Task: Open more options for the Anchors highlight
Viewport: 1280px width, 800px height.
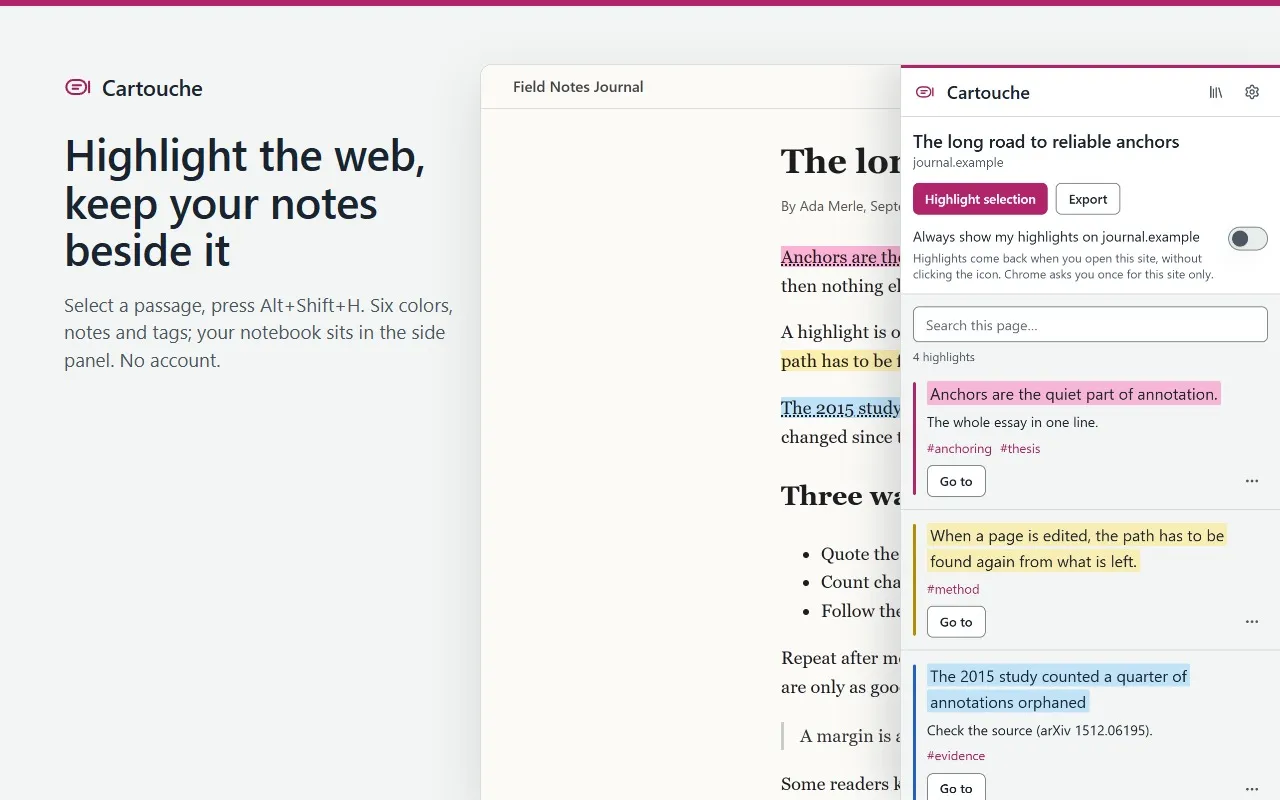Action: coord(1252,481)
